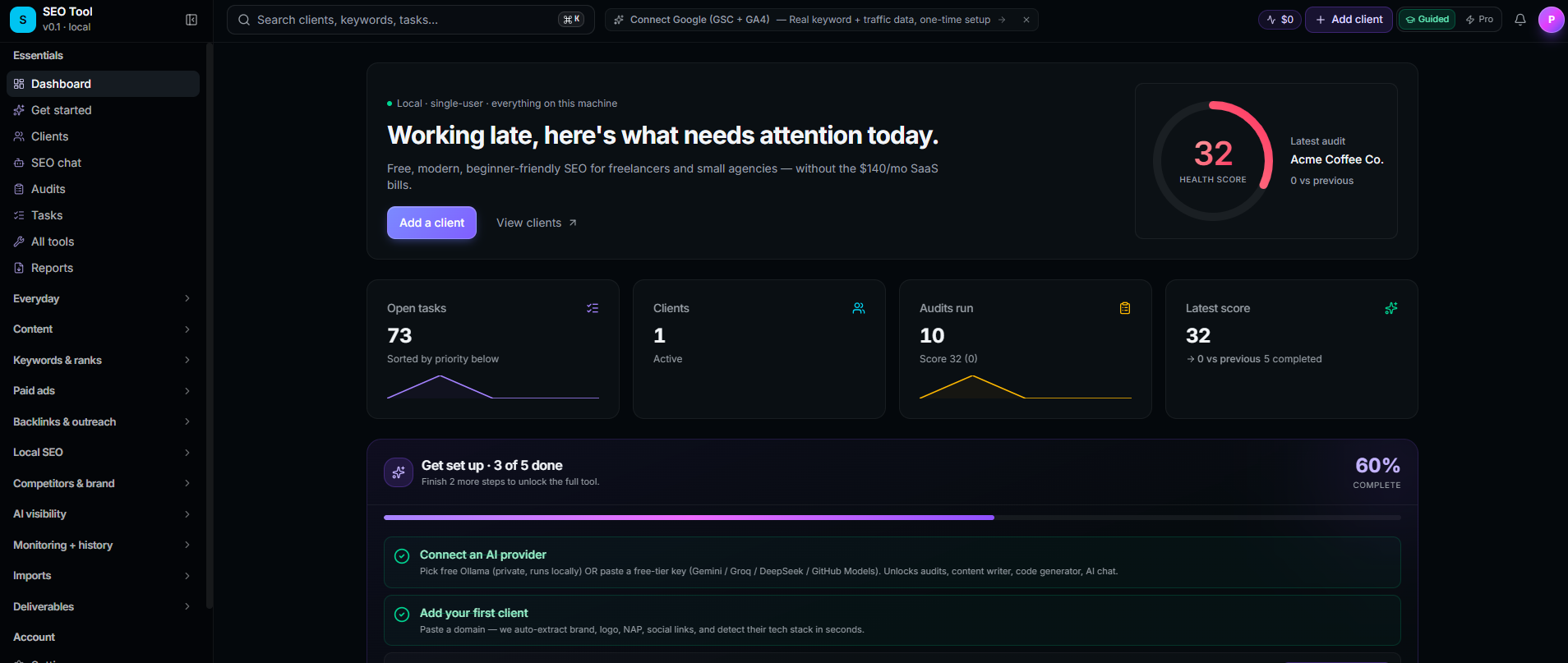Click Add client in the top bar
The height and width of the screenshot is (663, 1568).
(1349, 20)
